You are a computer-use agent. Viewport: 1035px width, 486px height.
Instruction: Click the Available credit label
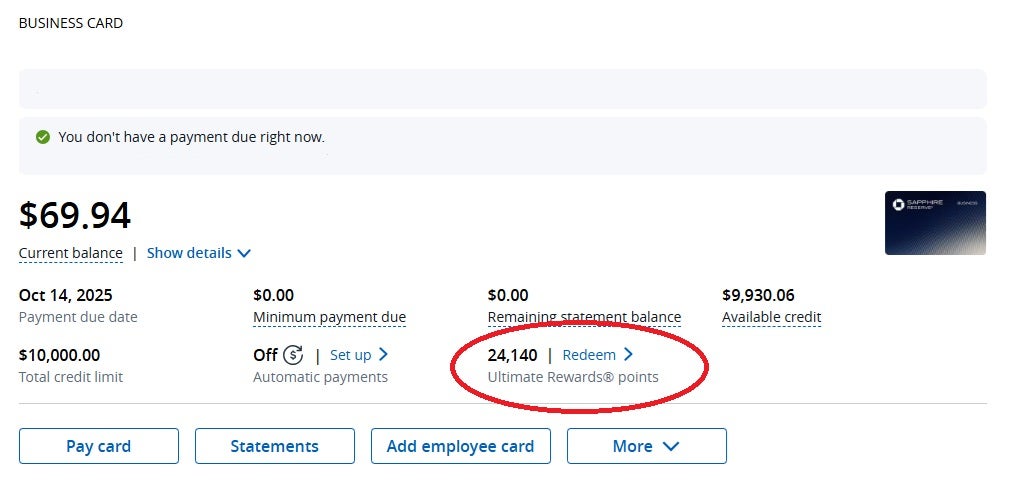[771, 317]
